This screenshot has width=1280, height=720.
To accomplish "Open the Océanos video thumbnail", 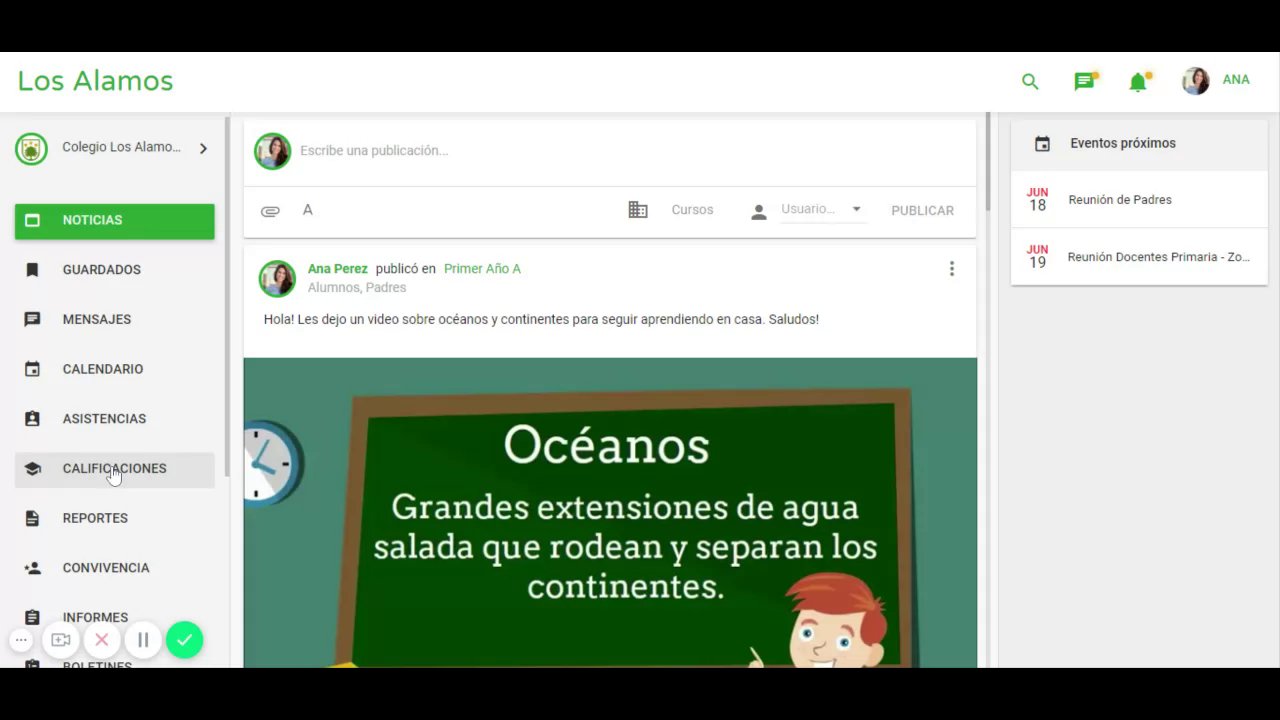I will (610, 512).
